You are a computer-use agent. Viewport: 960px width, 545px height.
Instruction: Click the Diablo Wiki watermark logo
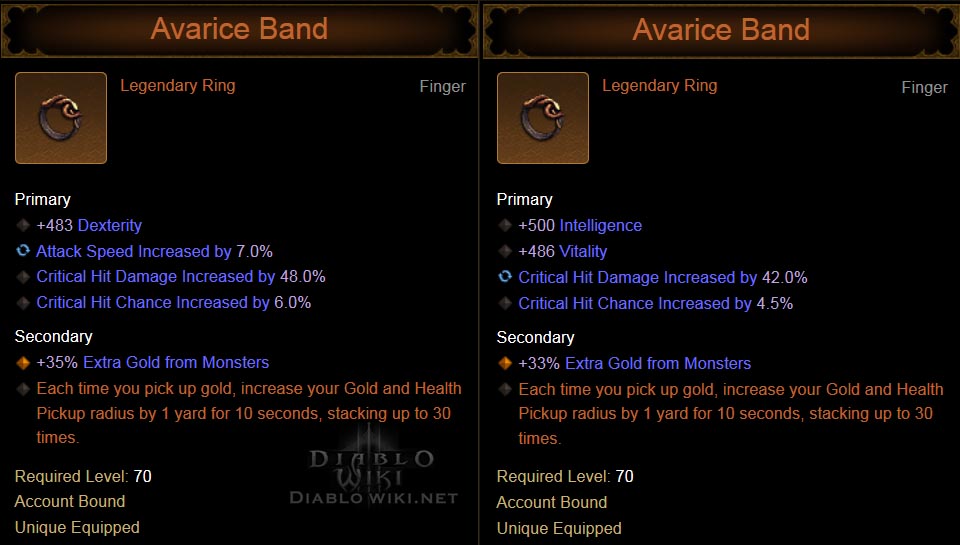[372, 473]
